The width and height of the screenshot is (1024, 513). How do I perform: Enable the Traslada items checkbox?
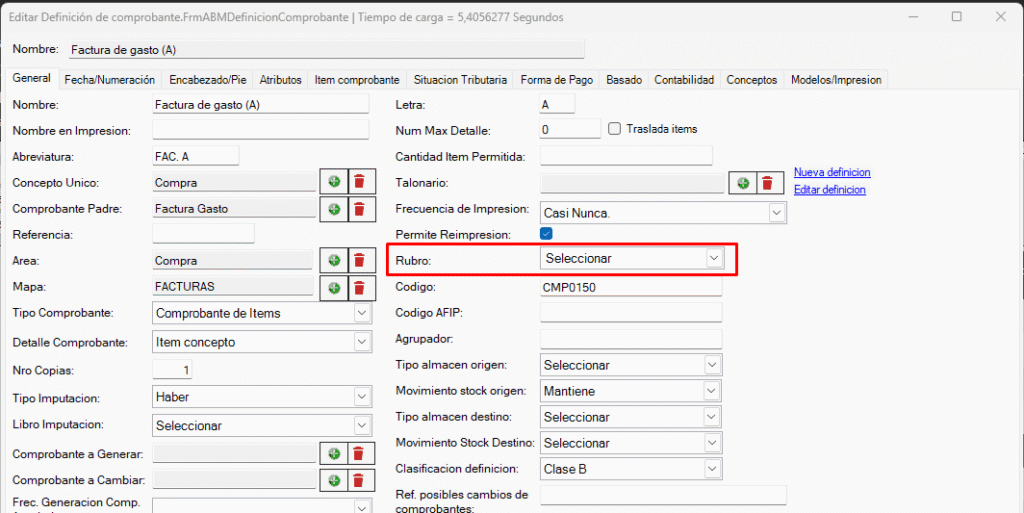pos(615,129)
